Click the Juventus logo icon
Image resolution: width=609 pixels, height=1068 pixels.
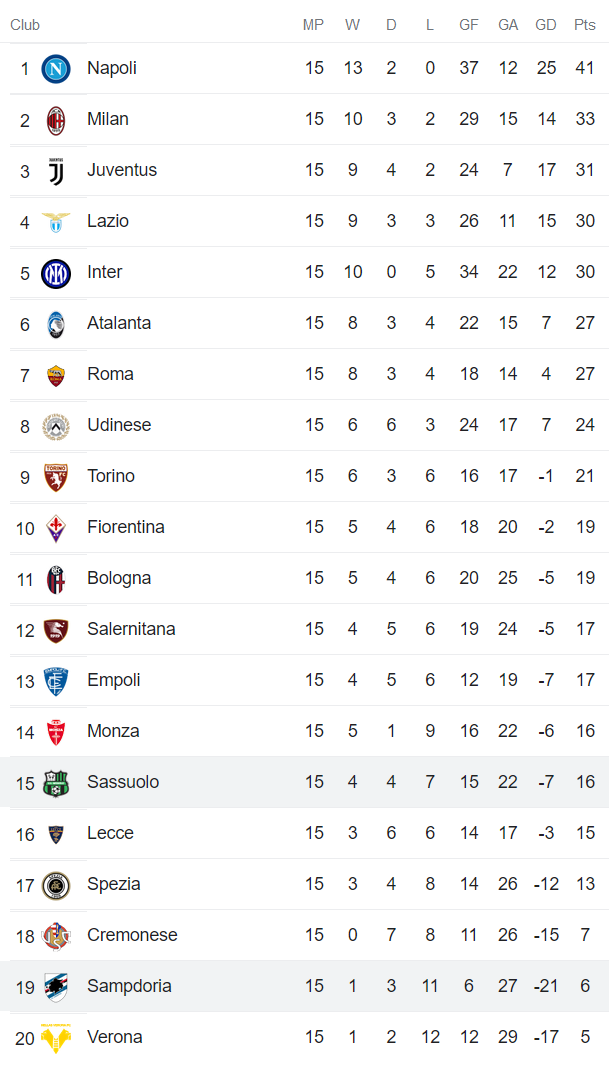click(56, 171)
